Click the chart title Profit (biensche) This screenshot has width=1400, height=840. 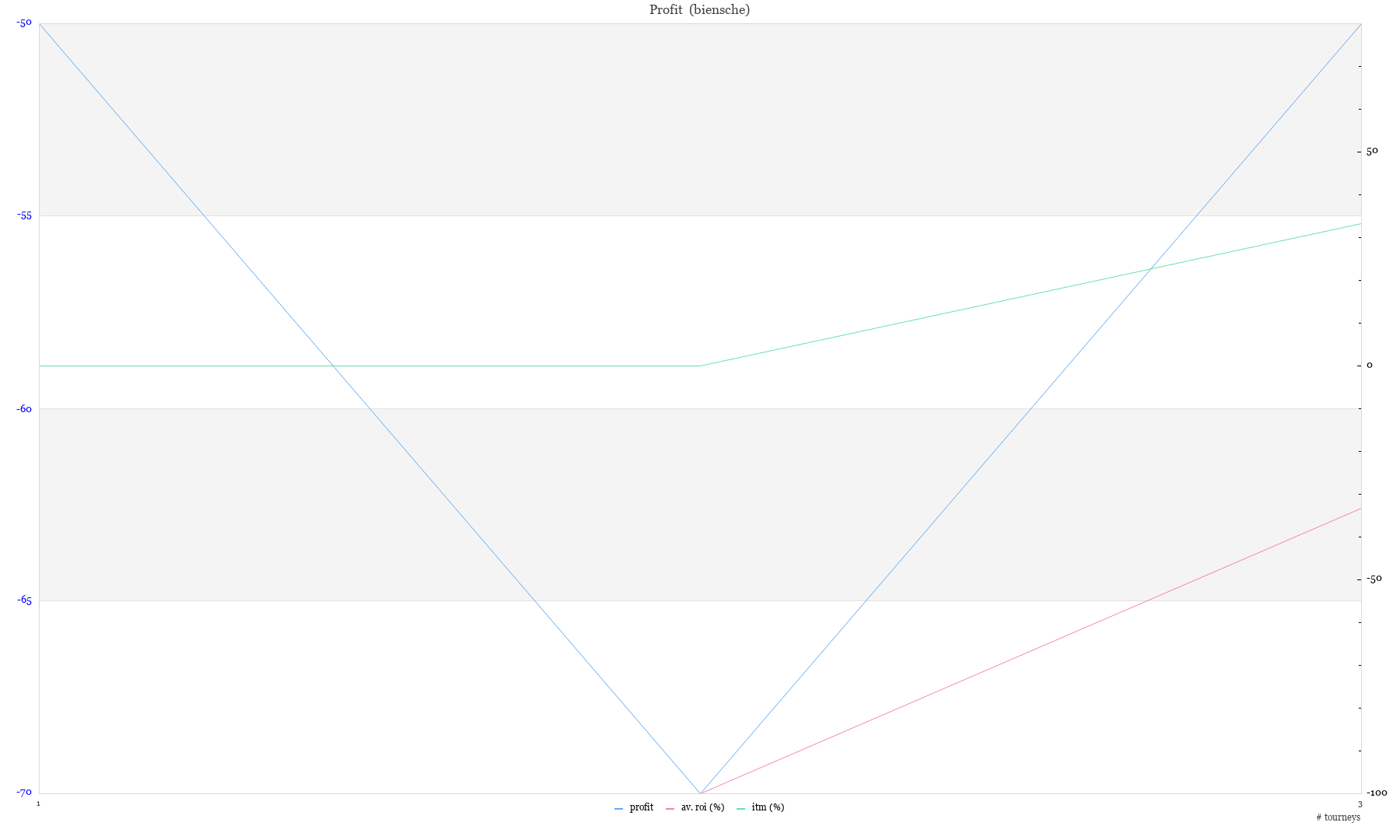point(699,10)
